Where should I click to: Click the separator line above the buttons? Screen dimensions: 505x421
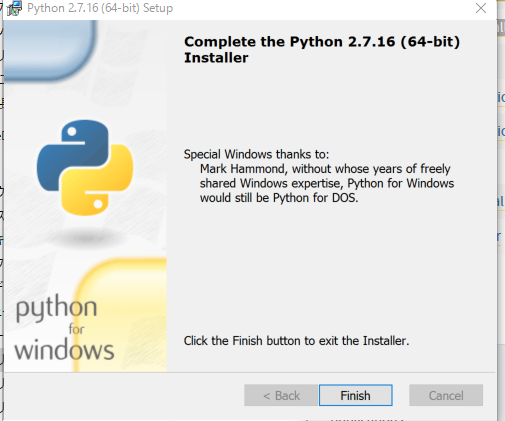coord(249,372)
